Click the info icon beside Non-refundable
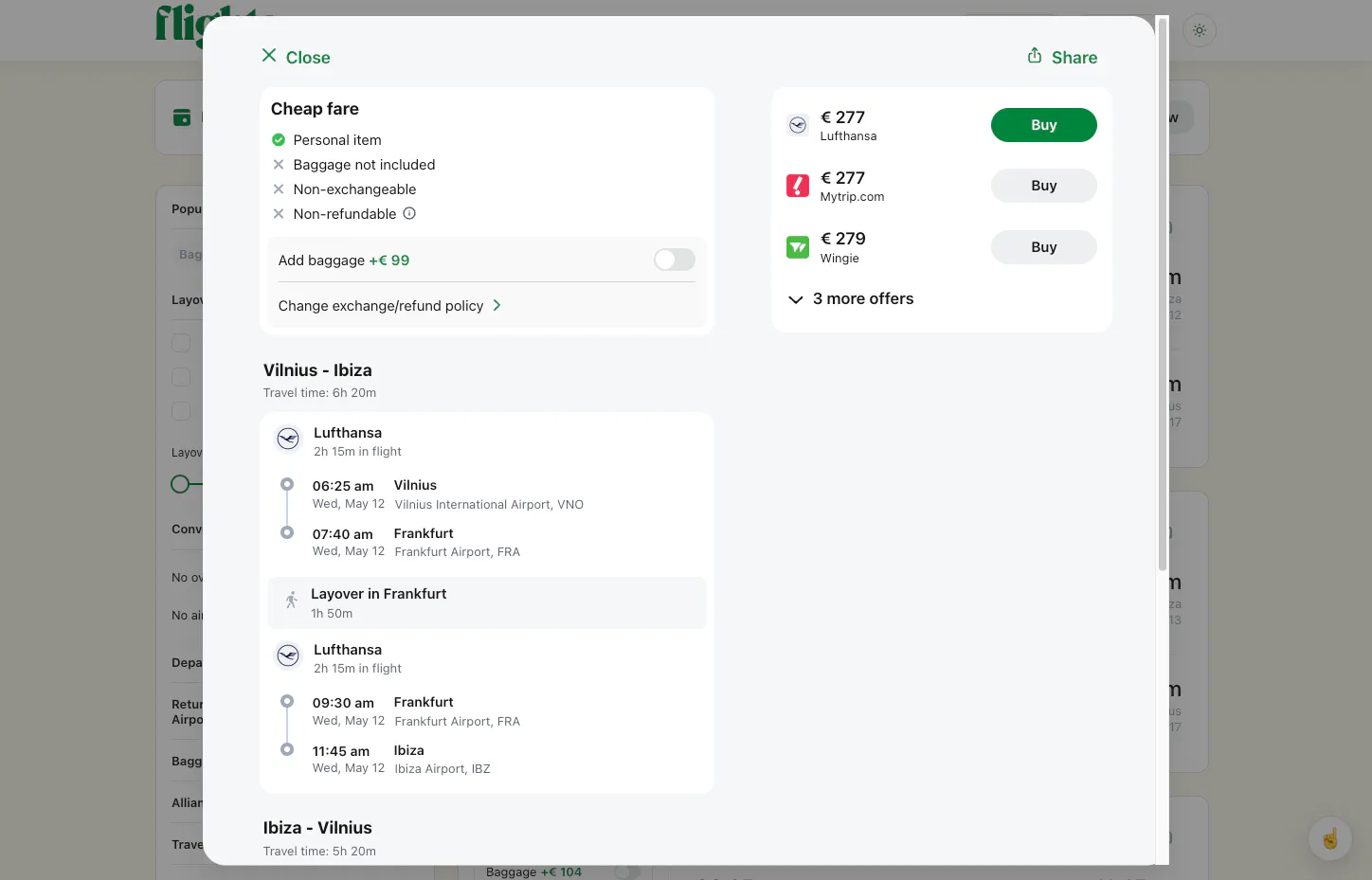Screen dimensions: 1372x880 point(409,213)
